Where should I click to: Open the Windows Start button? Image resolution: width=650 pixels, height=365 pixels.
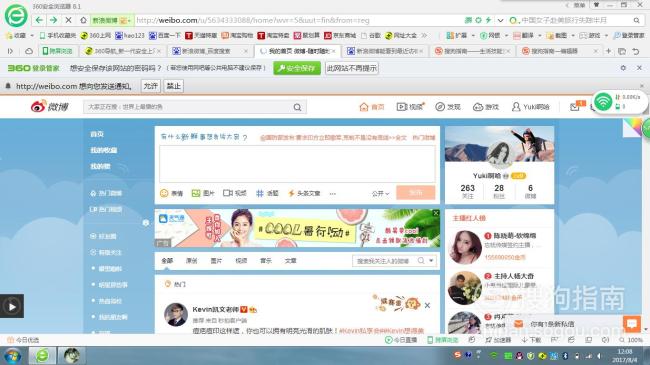click(x=12, y=356)
